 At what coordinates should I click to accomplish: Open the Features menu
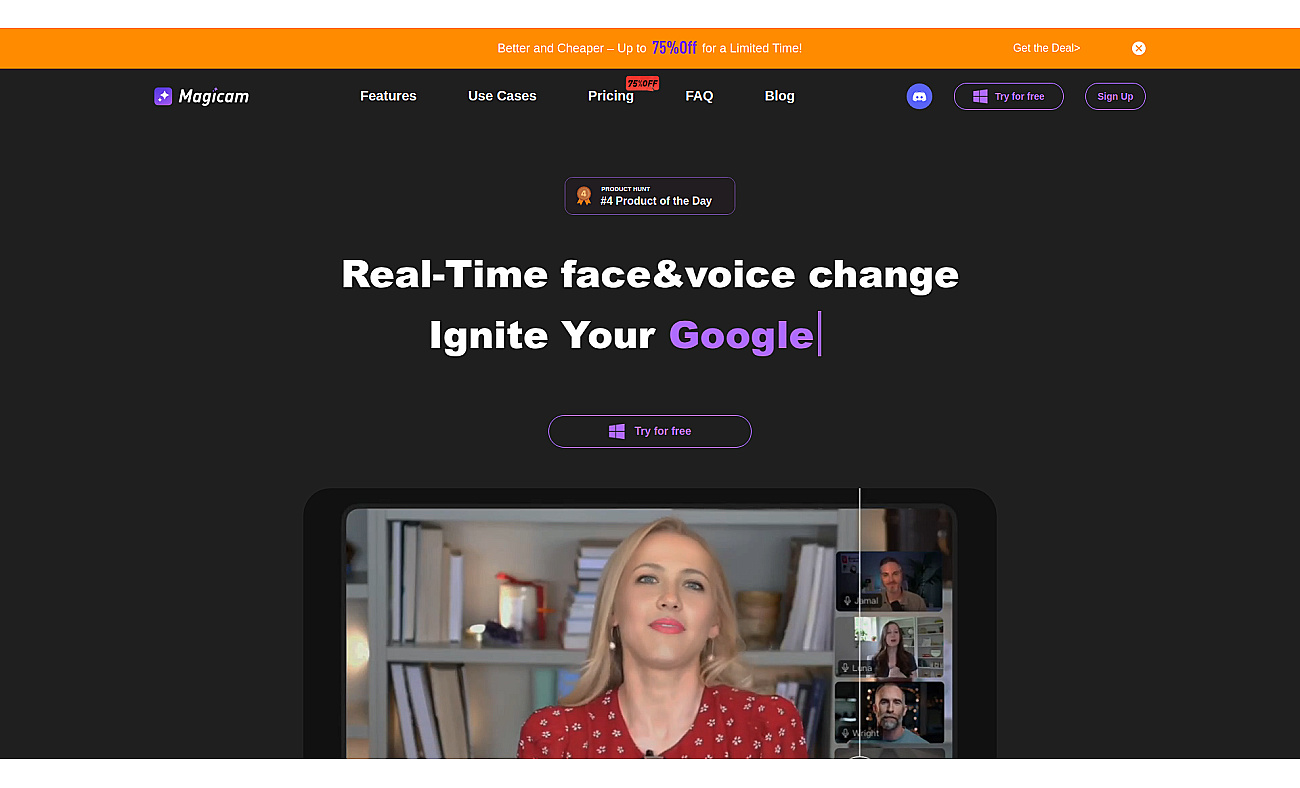(388, 96)
